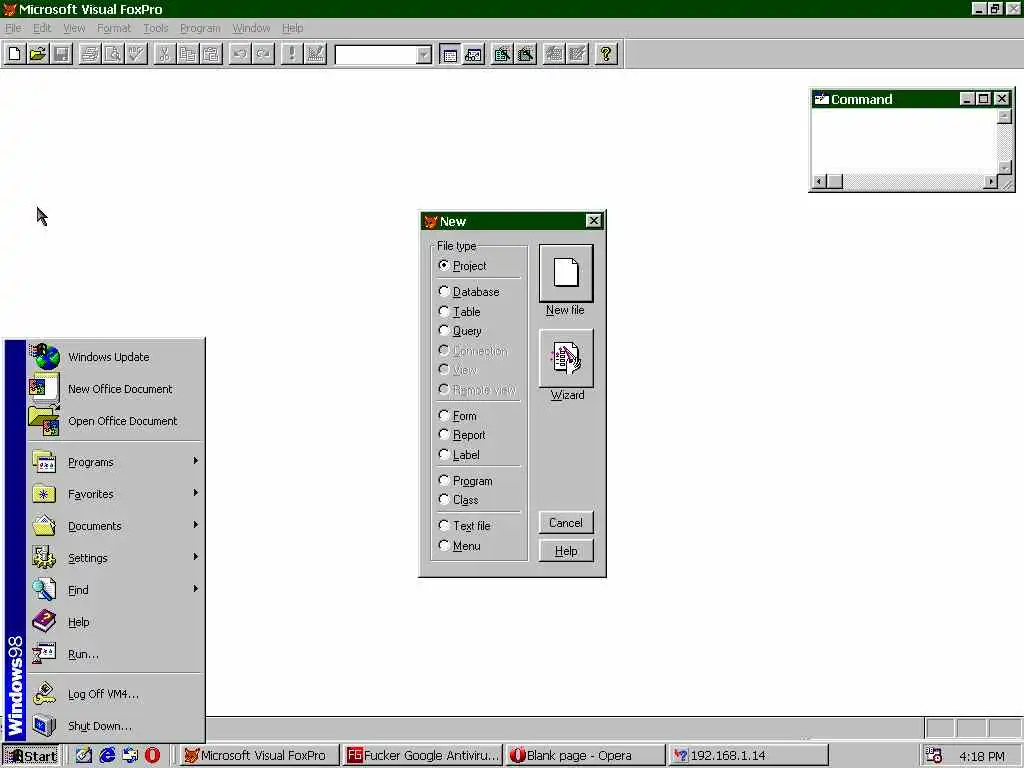Expand Programs in Start menu
This screenshot has height=768, width=1024.
pyautogui.click(x=115, y=462)
